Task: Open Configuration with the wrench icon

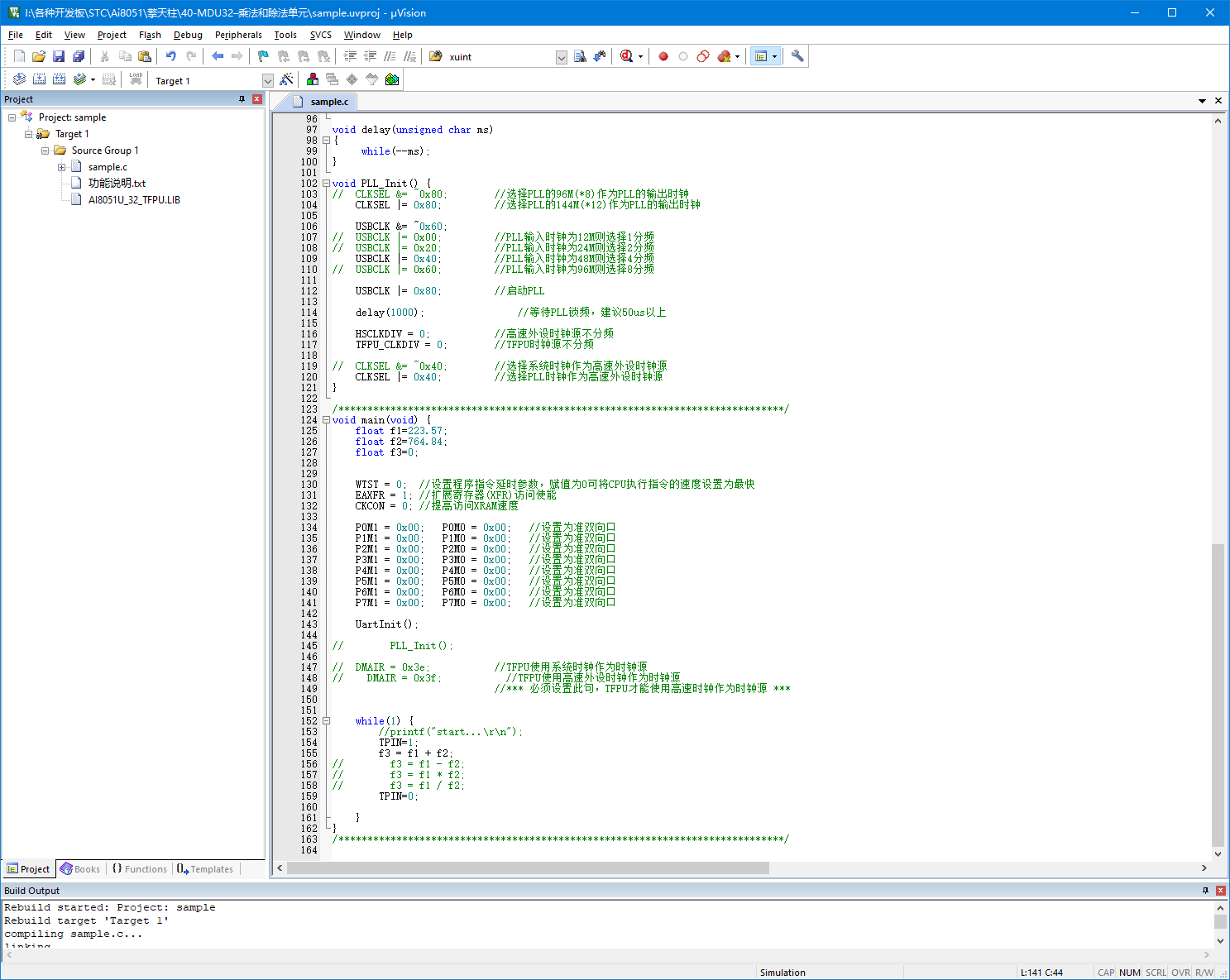Action: click(x=797, y=56)
